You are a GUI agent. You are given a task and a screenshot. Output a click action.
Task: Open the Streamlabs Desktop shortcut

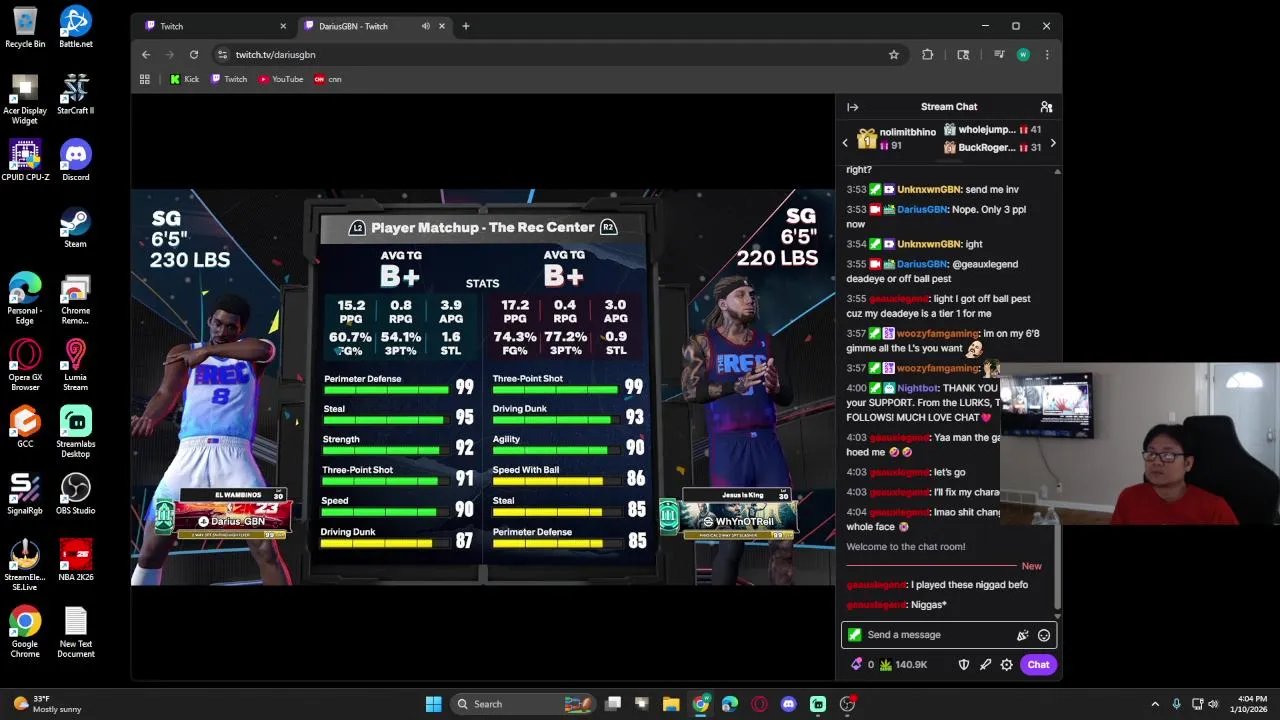pos(76,432)
